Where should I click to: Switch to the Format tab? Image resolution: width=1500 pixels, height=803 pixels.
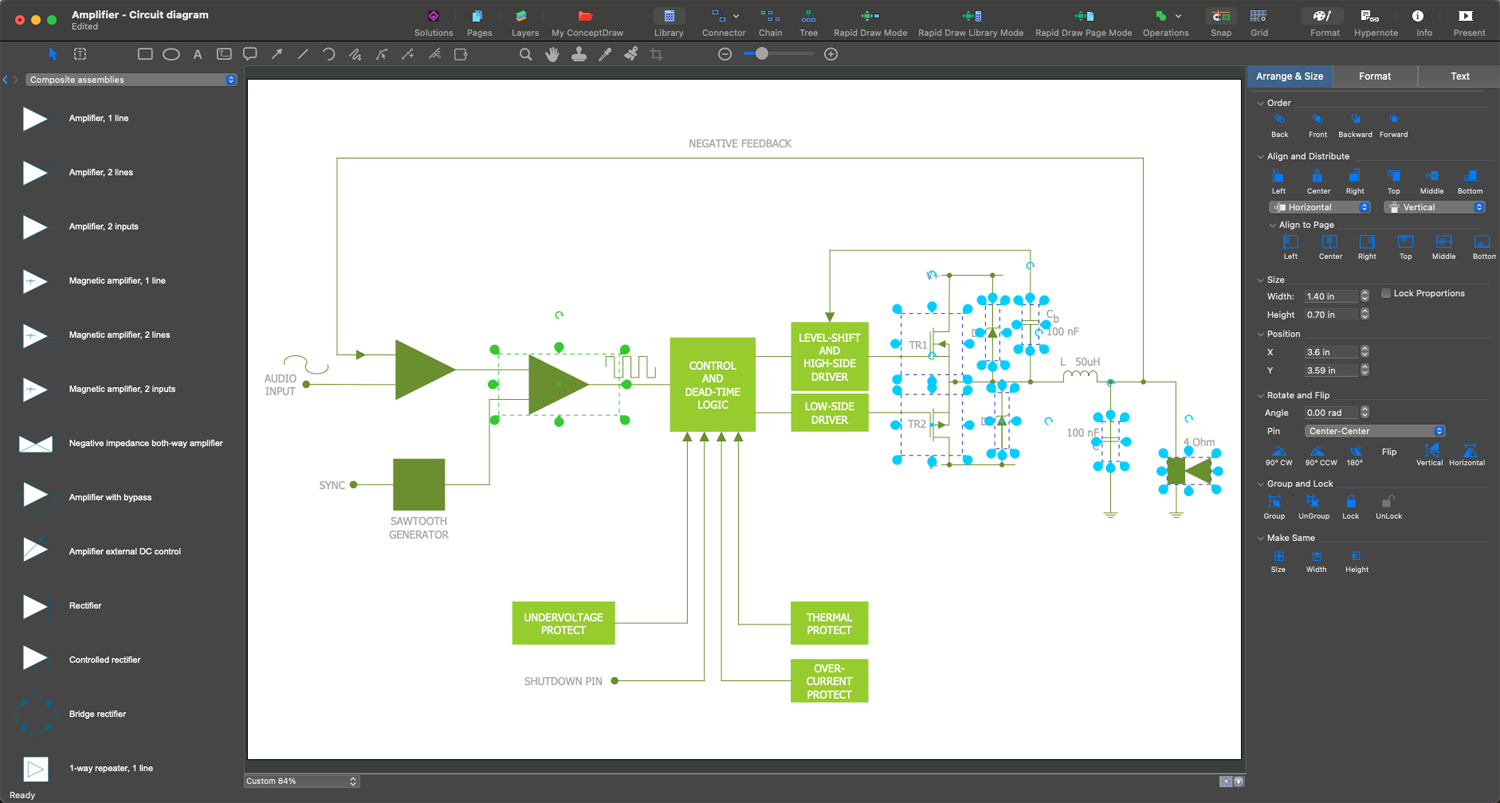point(1374,76)
